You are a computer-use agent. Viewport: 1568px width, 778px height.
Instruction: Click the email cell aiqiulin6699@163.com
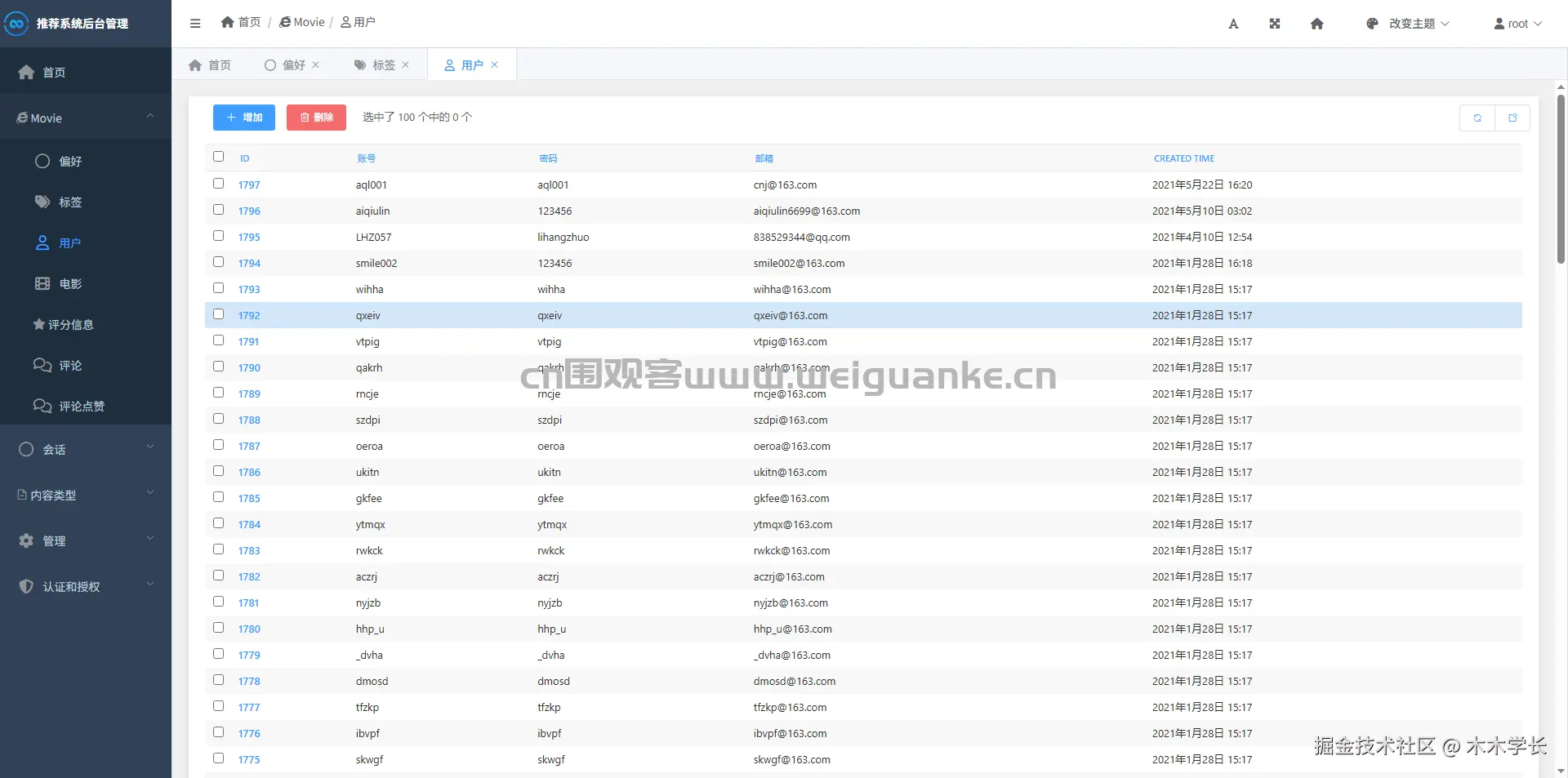pos(807,211)
